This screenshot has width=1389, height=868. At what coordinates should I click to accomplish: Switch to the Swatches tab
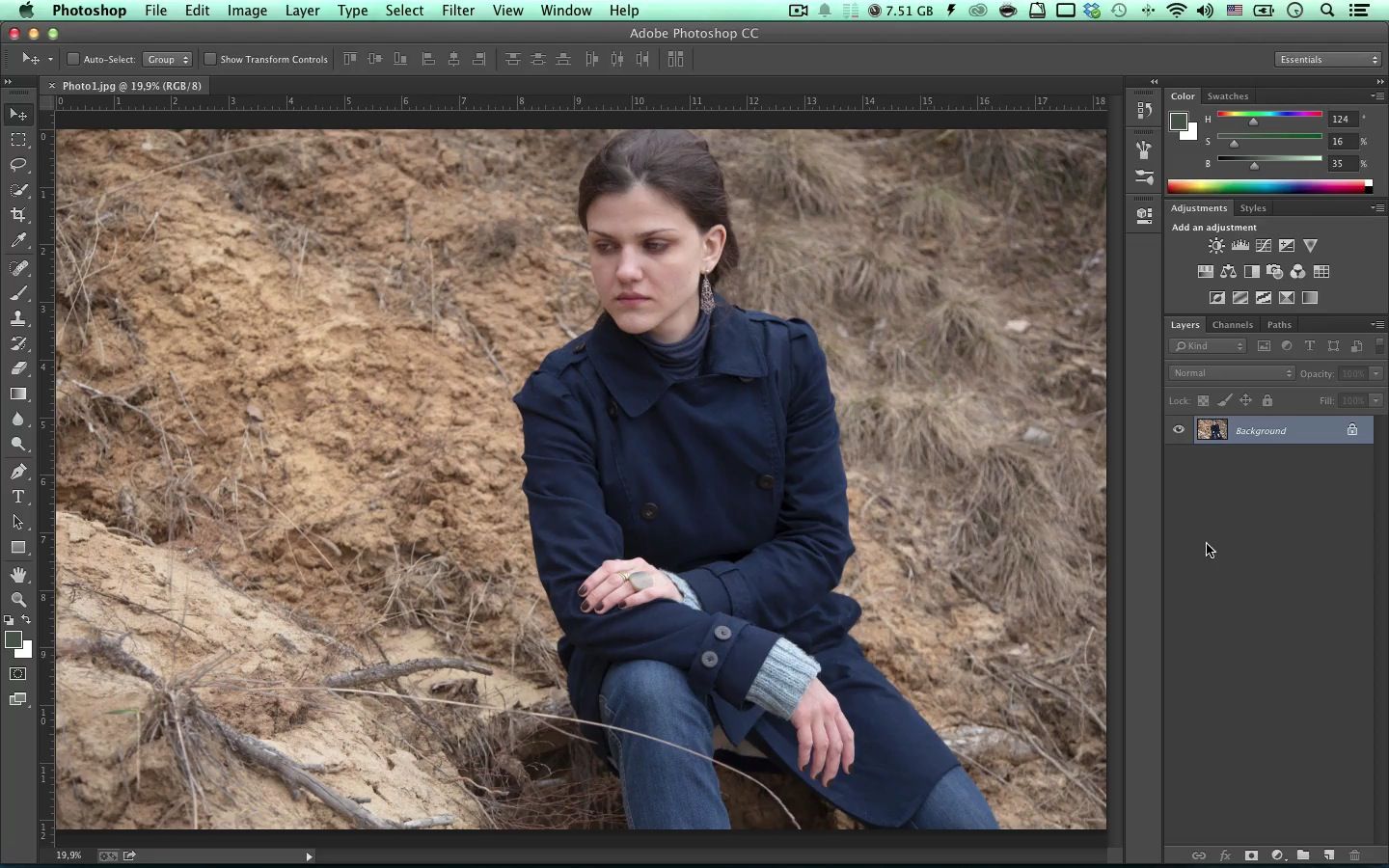coord(1228,96)
